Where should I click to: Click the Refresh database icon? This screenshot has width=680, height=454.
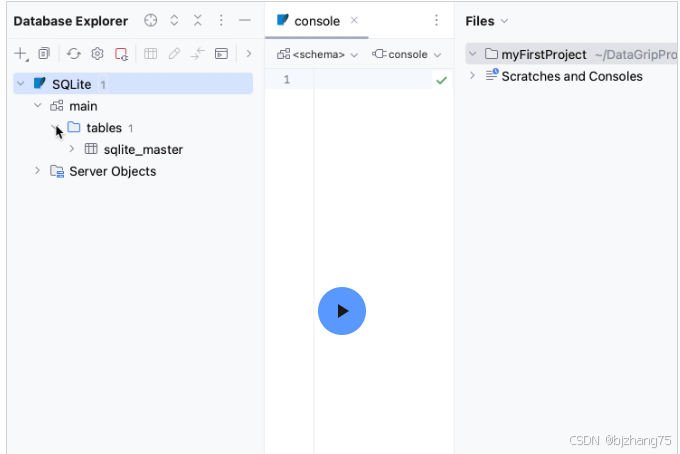(74, 54)
